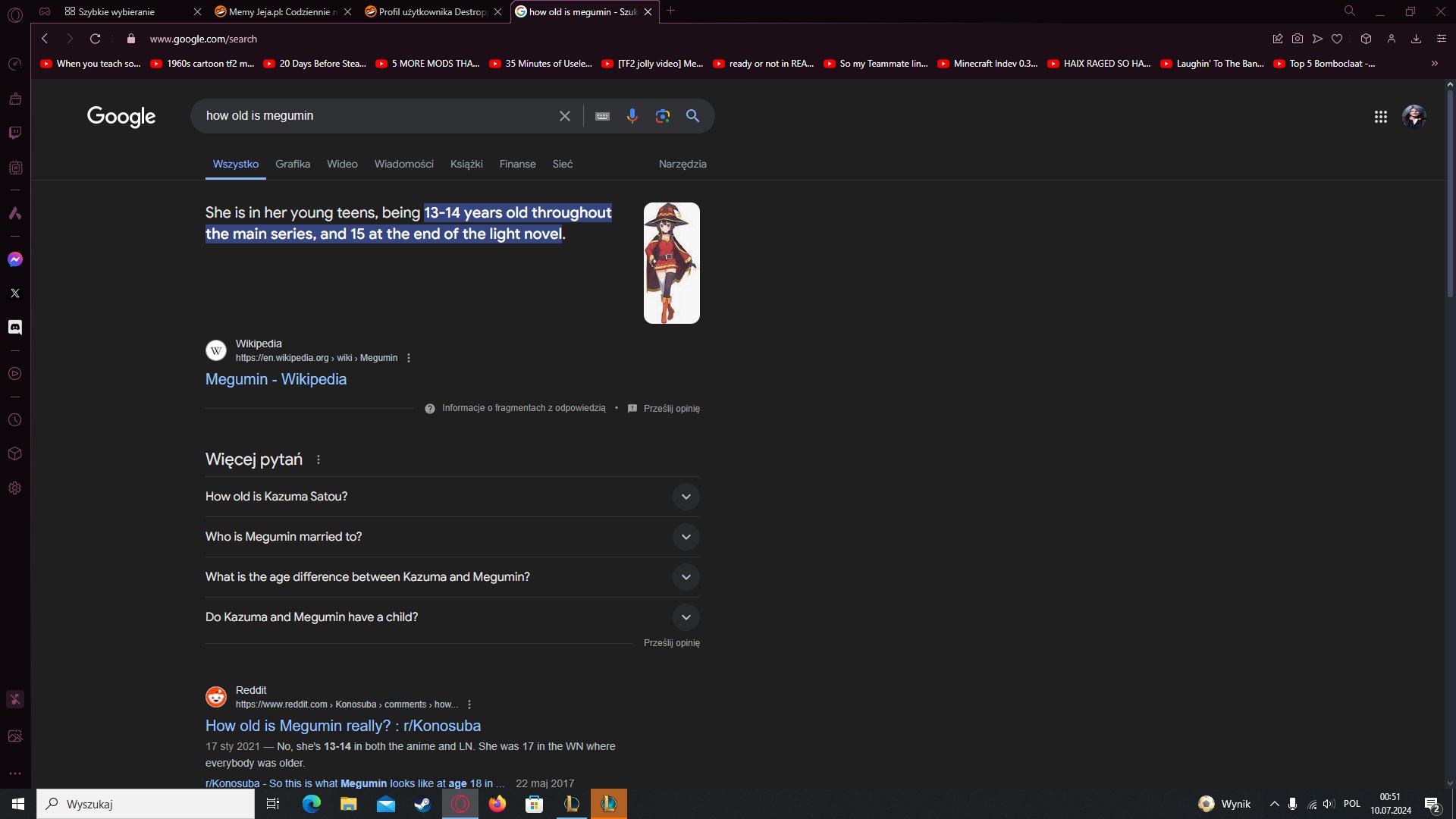1456x819 pixels.
Task: Open Opera easy setup menu icon
Action: tap(1442, 39)
